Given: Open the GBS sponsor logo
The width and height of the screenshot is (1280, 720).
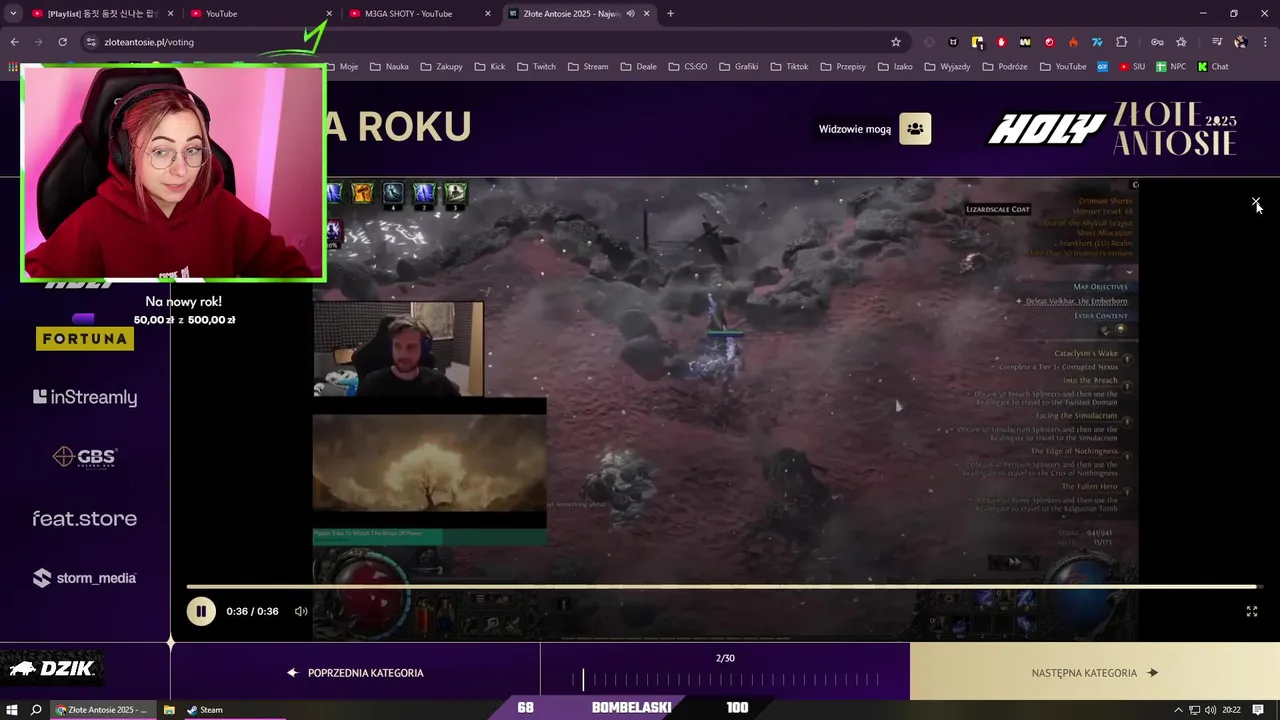Looking at the screenshot, I should click(x=85, y=457).
